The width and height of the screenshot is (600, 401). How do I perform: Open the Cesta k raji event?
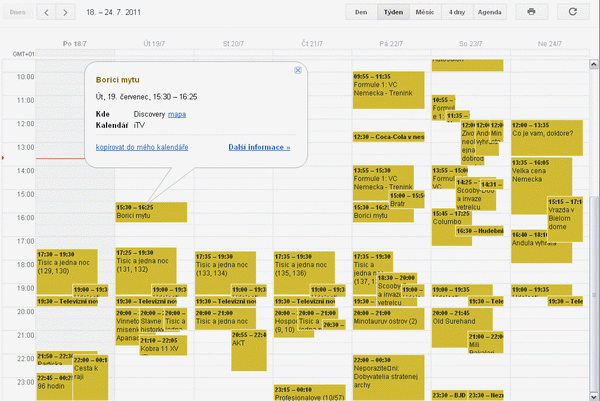click(x=90, y=378)
